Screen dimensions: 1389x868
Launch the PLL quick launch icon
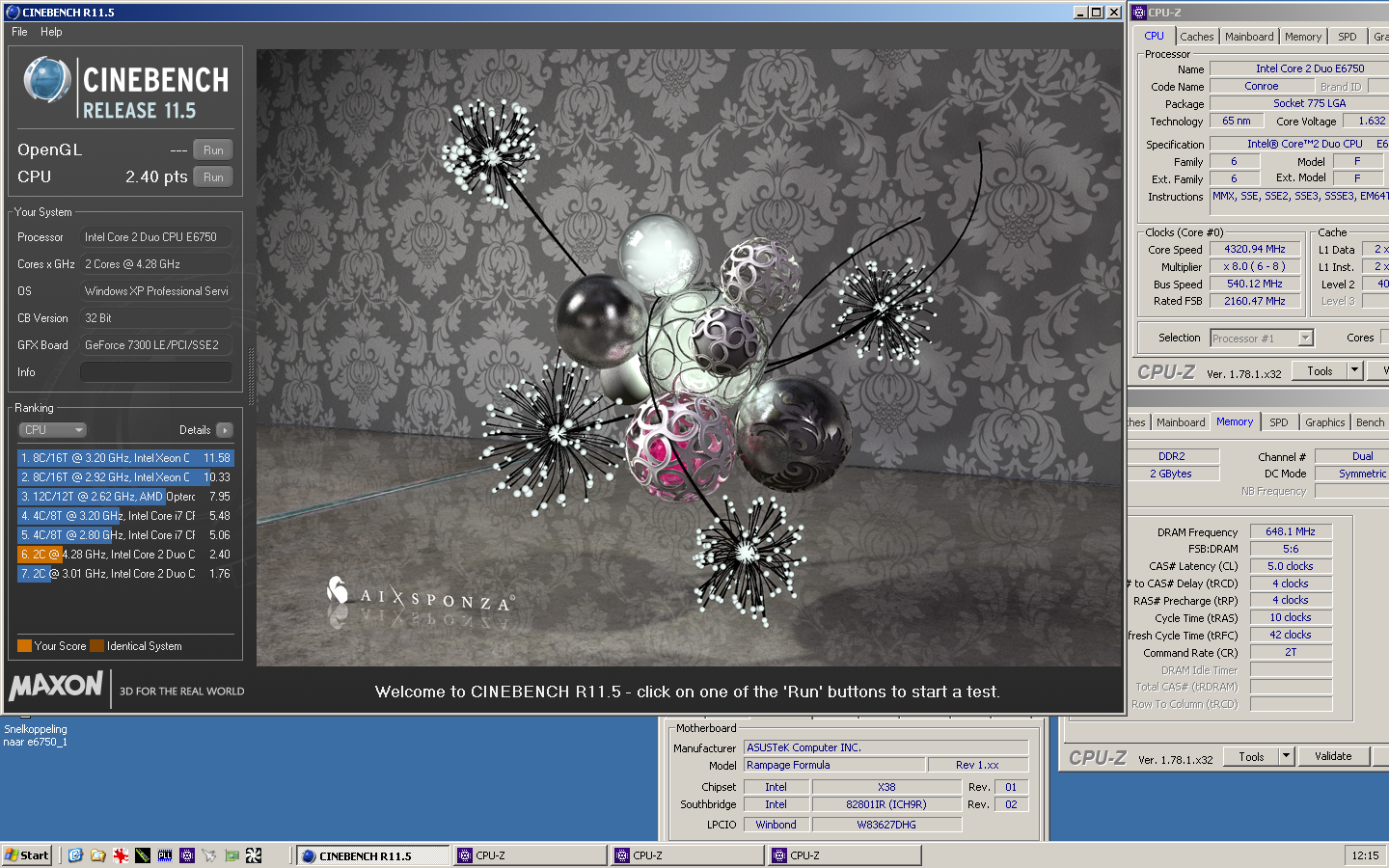coord(165,855)
